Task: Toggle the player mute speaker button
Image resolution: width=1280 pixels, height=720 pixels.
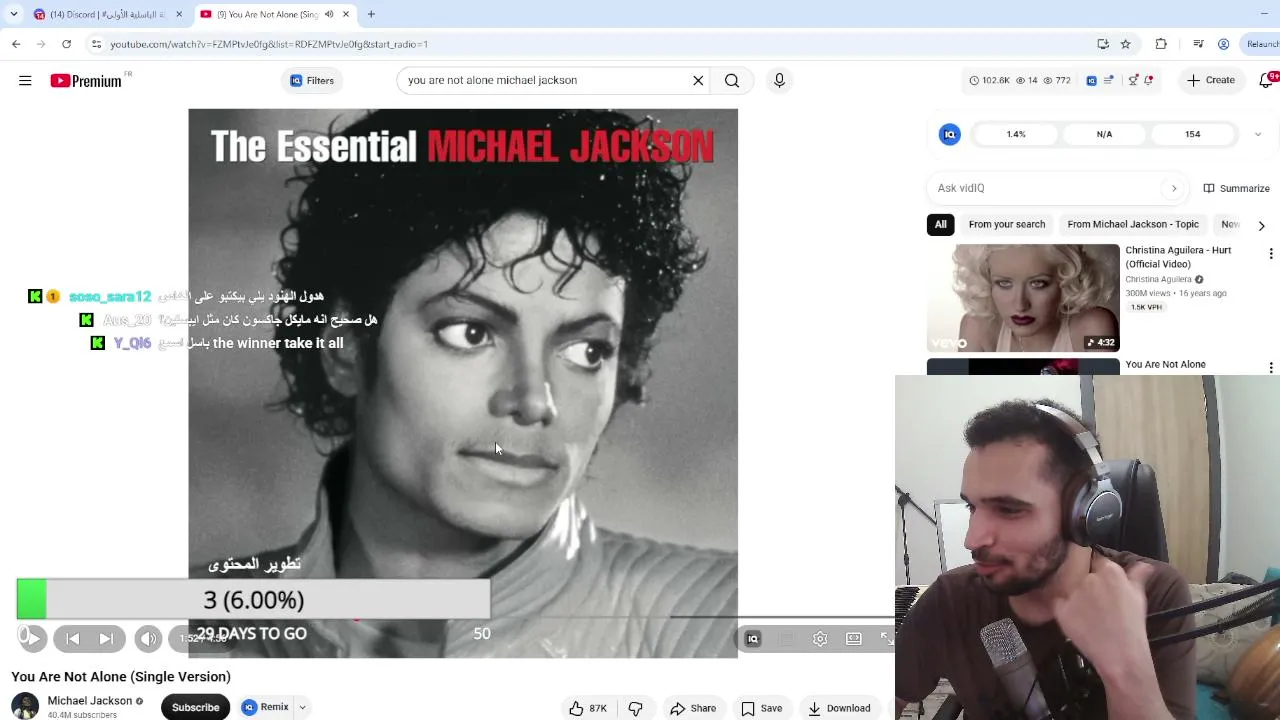Action: [x=148, y=639]
